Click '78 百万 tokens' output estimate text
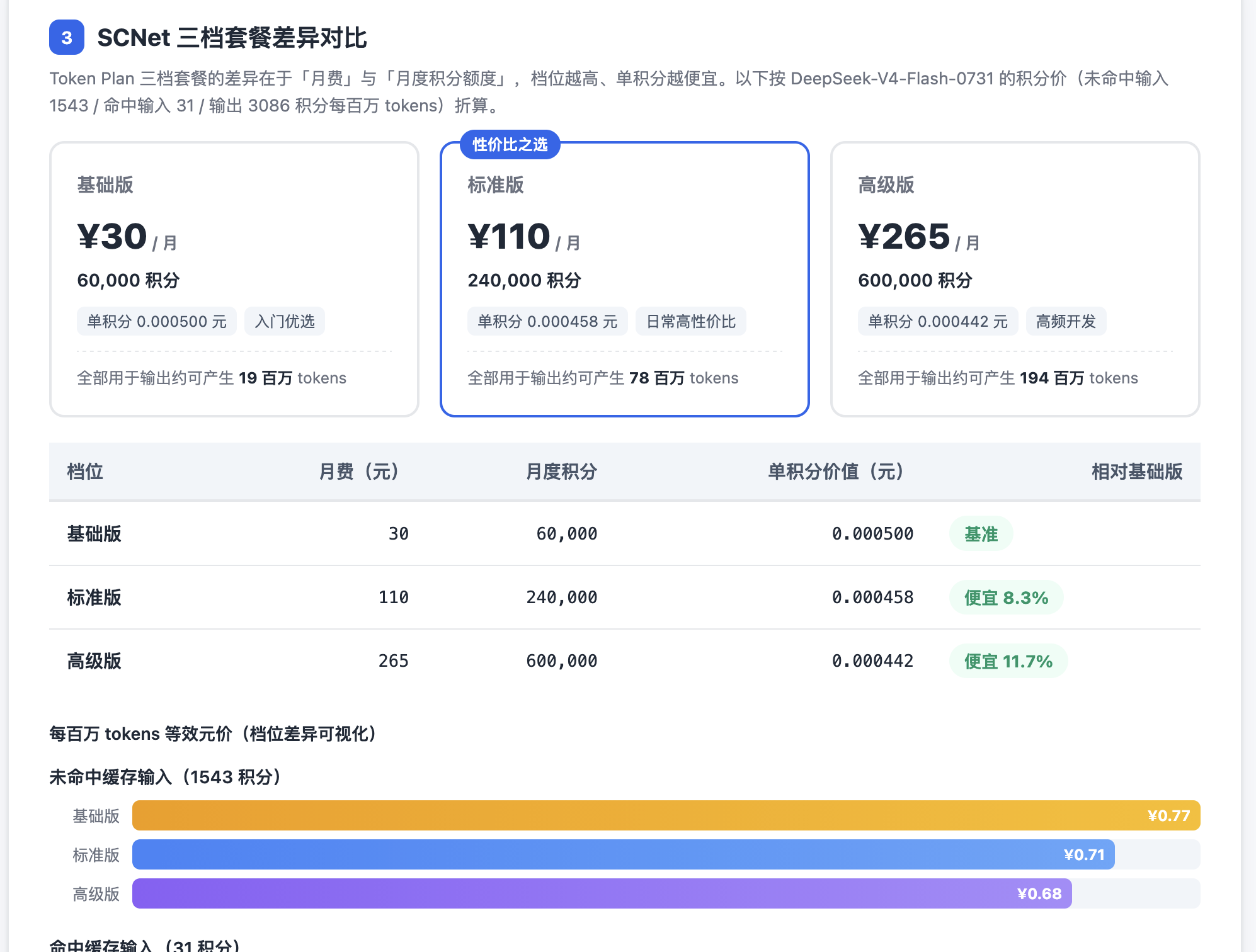 [x=683, y=378]
